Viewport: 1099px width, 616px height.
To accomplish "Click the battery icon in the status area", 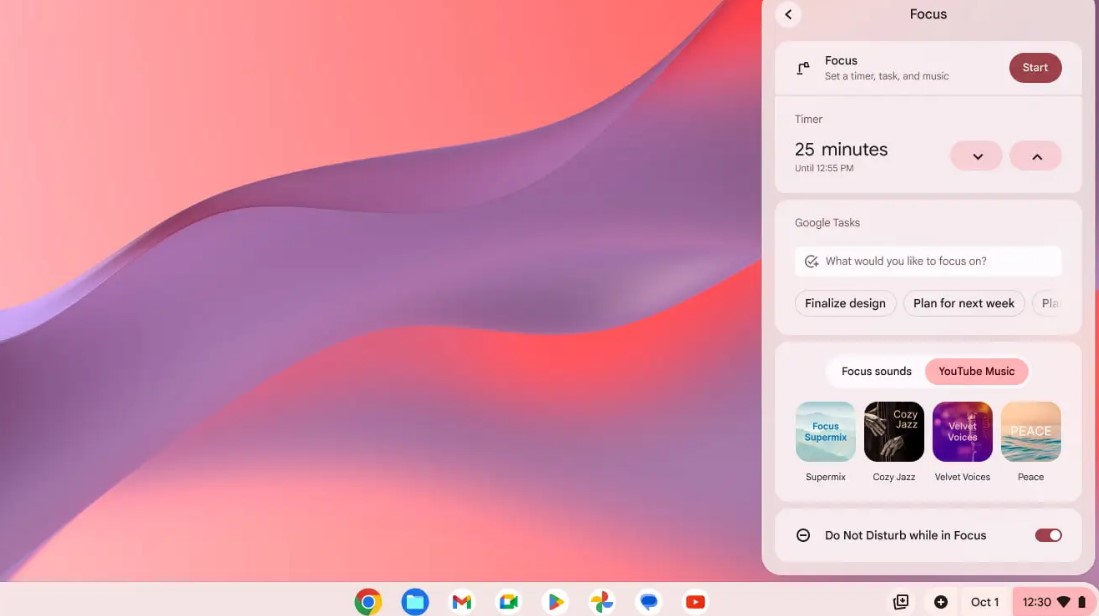I will click(x=1082, y=602).
